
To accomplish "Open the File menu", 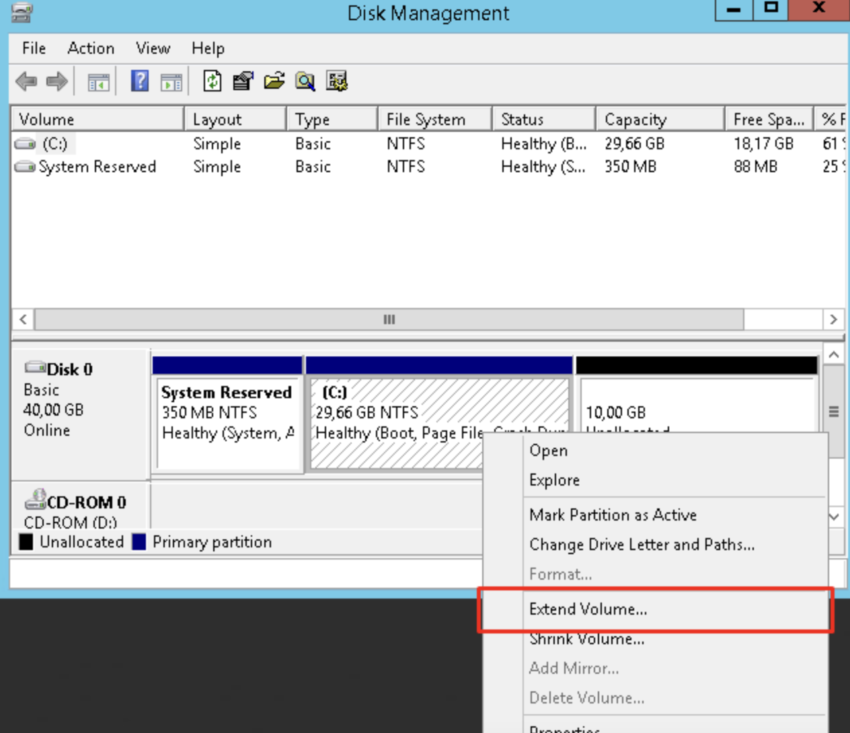I will point(34,48).
